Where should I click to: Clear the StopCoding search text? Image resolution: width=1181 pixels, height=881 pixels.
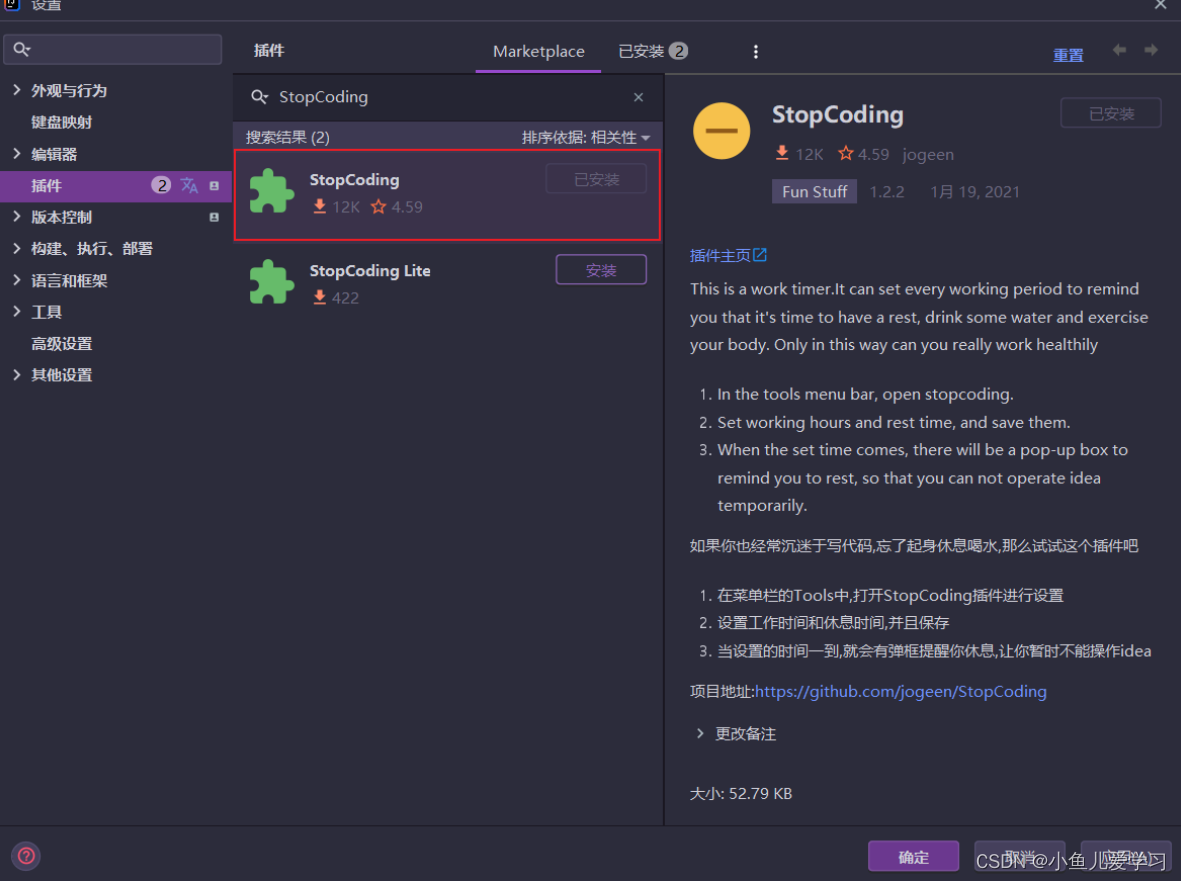639,97
